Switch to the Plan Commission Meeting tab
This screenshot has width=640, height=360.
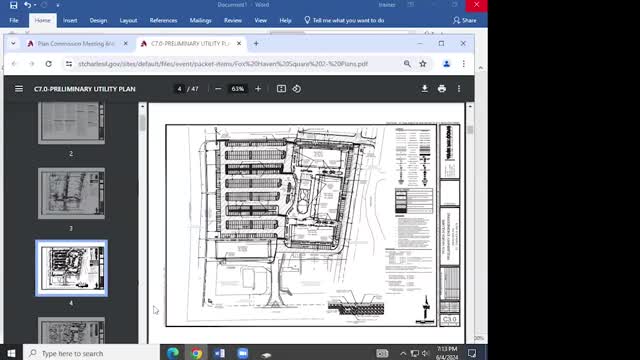tap(76, 44)
